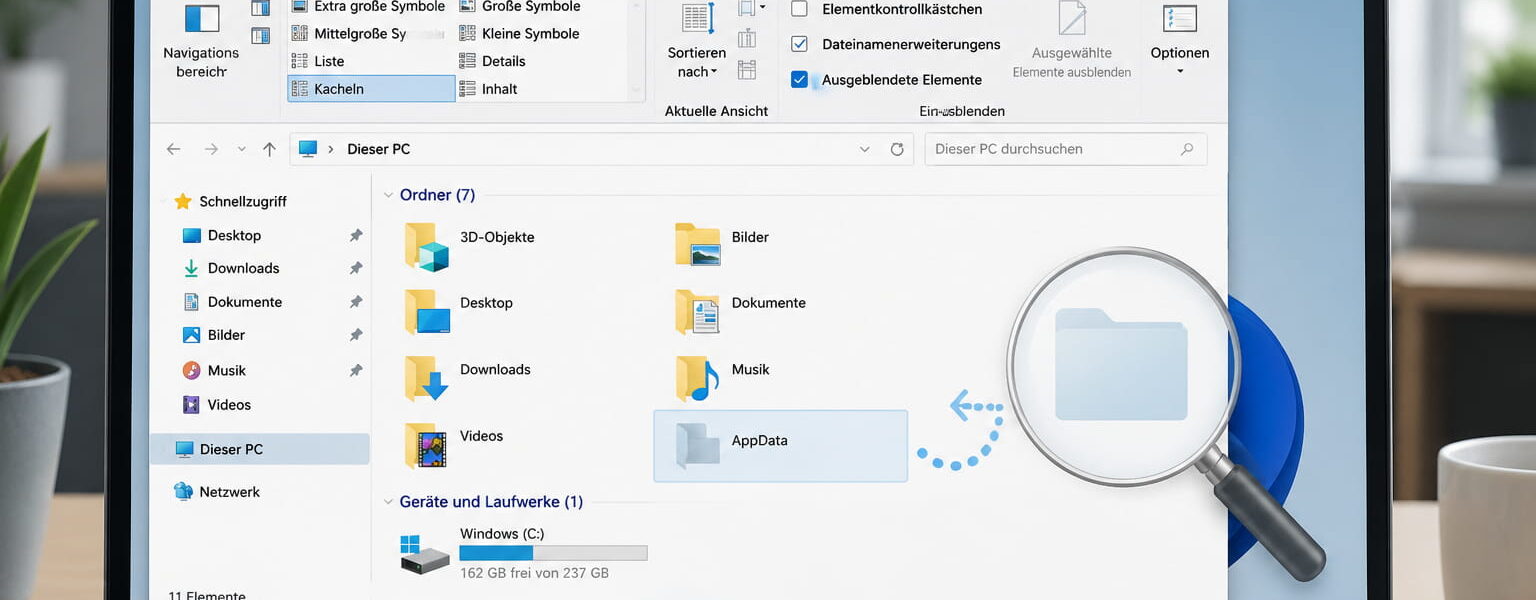Select the hidden AppData folder tile

pos(780,446)
